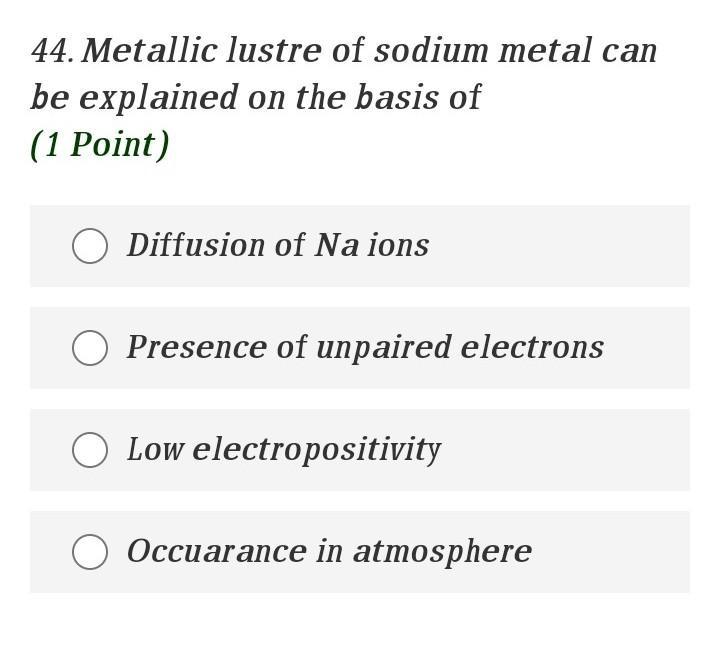Click empty right side of unpaired electrons row

(x=650, y=348)
